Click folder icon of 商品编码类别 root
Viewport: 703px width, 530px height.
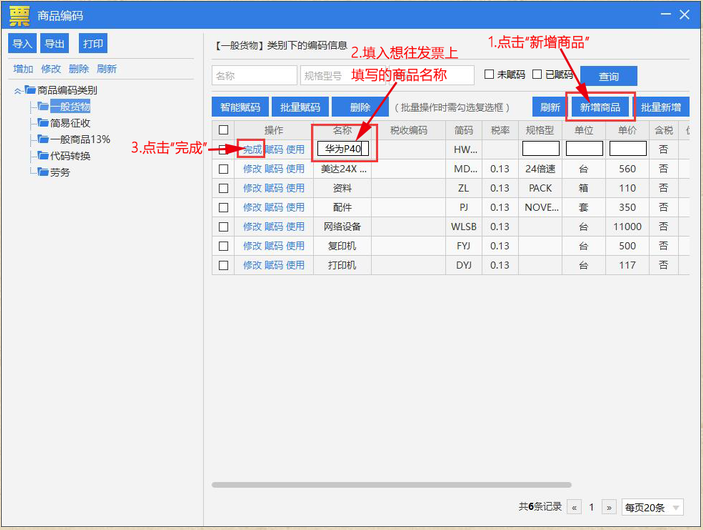coord(30,90)
